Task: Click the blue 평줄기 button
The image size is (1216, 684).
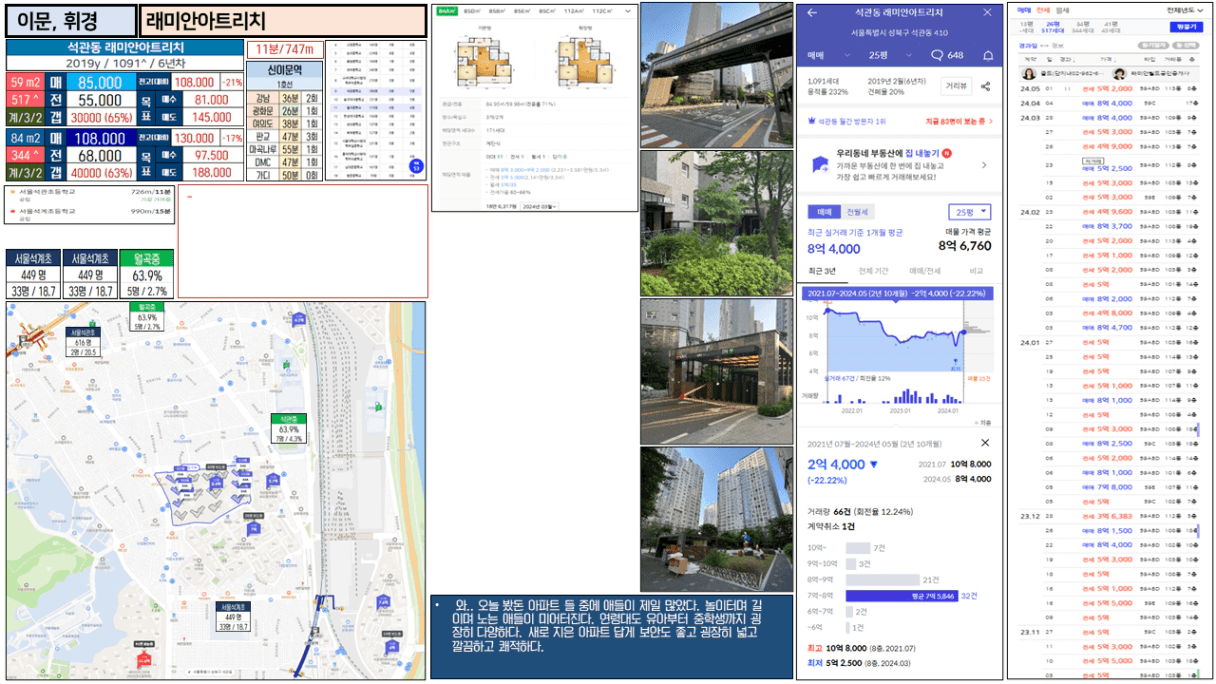Action: pos(1186,27)
